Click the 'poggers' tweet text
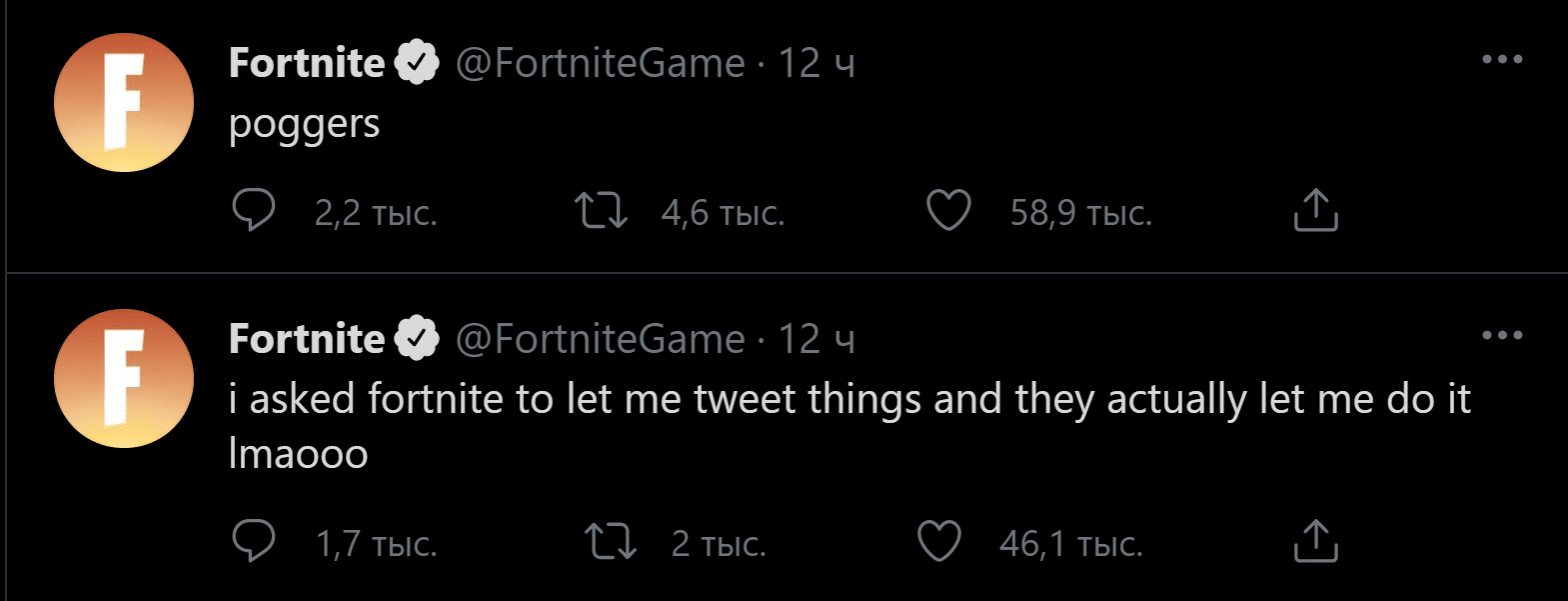This screenshot has width=1568, height=601. pos(304,125)
